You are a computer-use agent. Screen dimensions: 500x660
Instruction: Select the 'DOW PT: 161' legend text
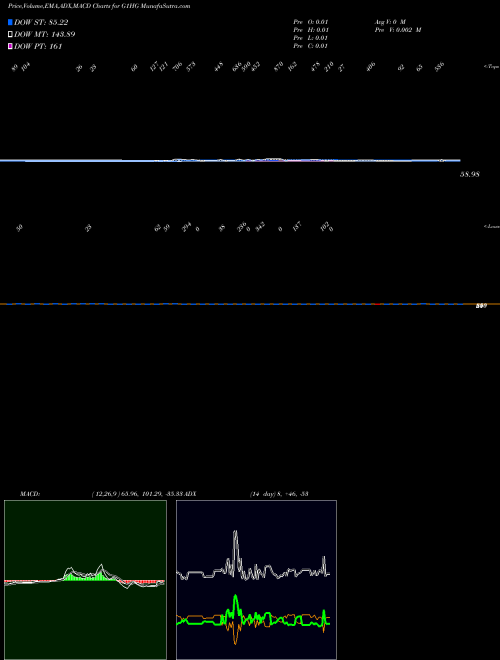[38, 46]
